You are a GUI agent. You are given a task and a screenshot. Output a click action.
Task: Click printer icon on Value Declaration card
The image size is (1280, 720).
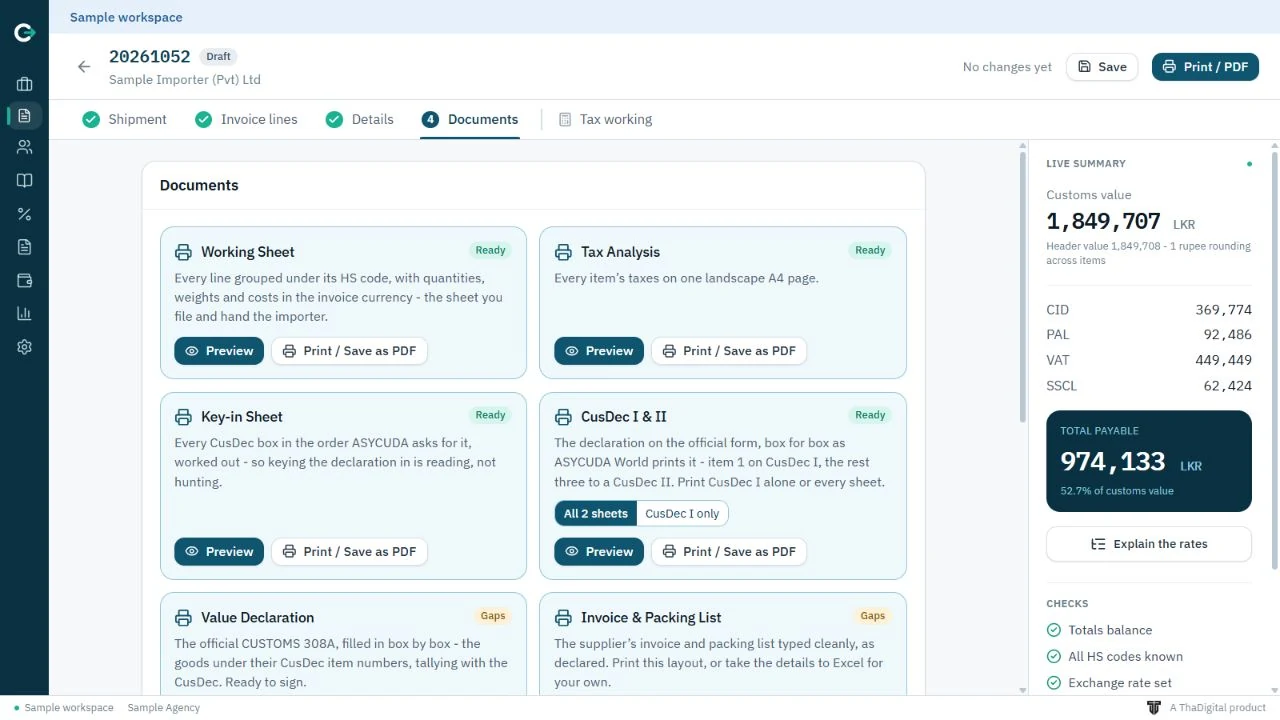pos(183,618)
